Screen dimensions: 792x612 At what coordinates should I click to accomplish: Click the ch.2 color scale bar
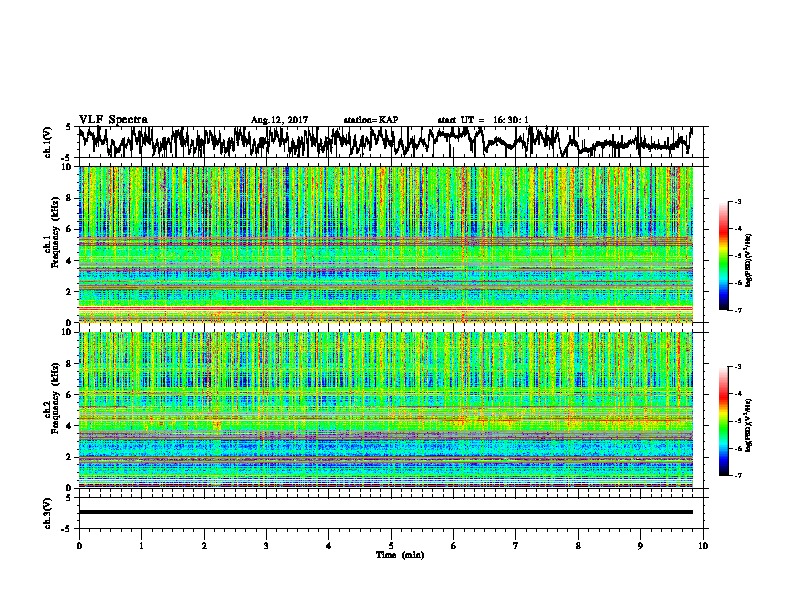click(x=724, y=421)
